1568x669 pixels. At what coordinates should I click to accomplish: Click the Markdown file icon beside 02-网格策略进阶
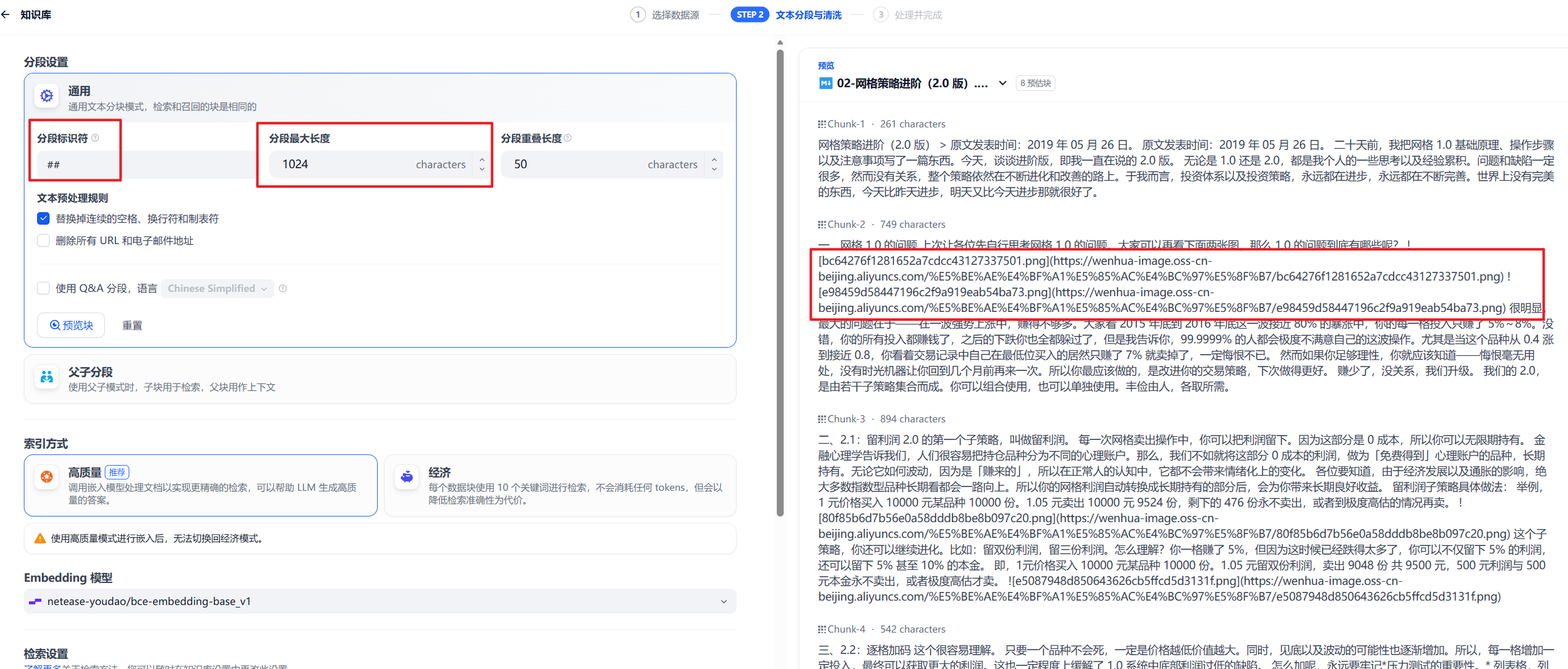[825, 83]
